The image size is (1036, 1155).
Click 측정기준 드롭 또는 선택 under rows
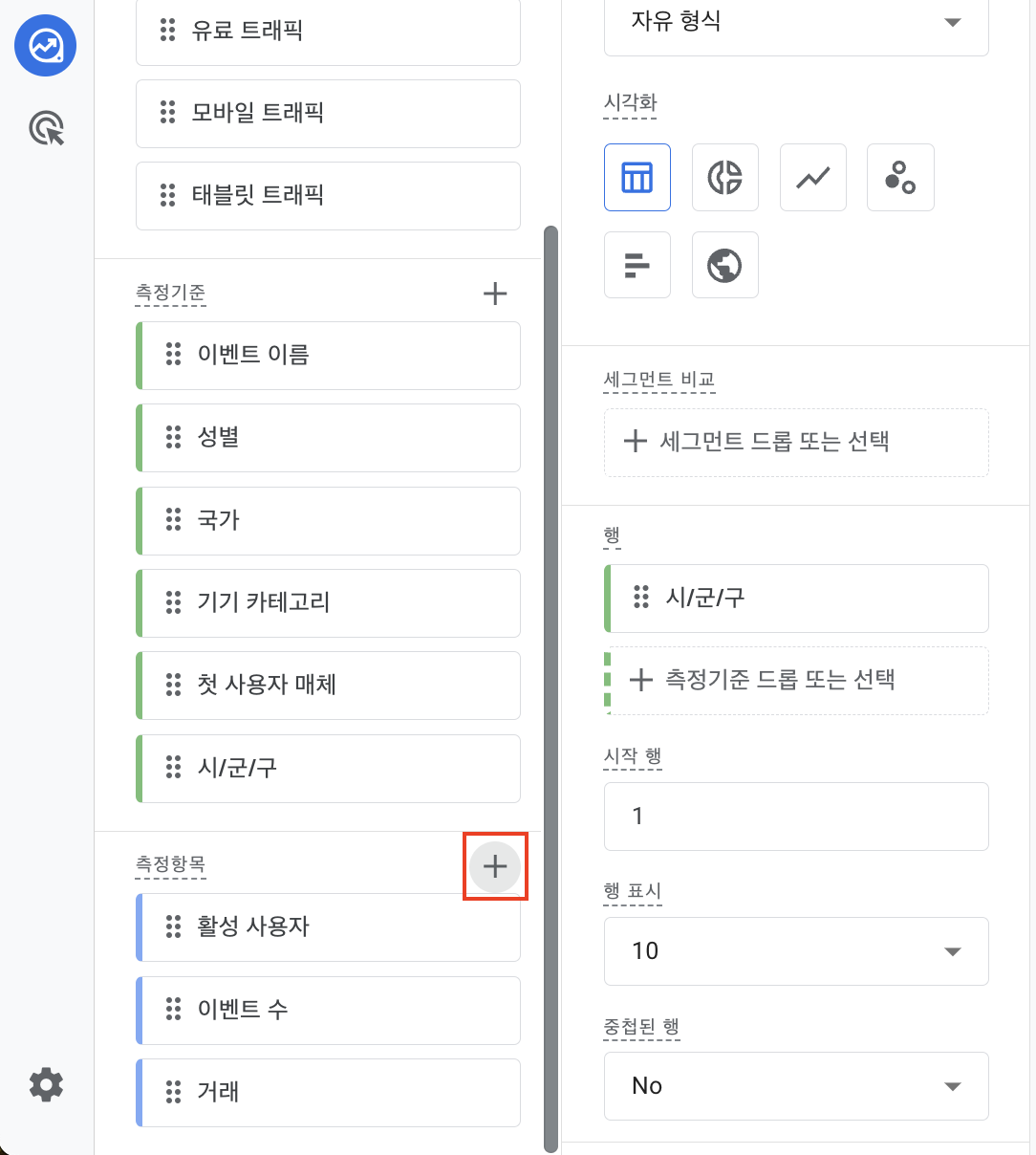click(x=796, y=680)
